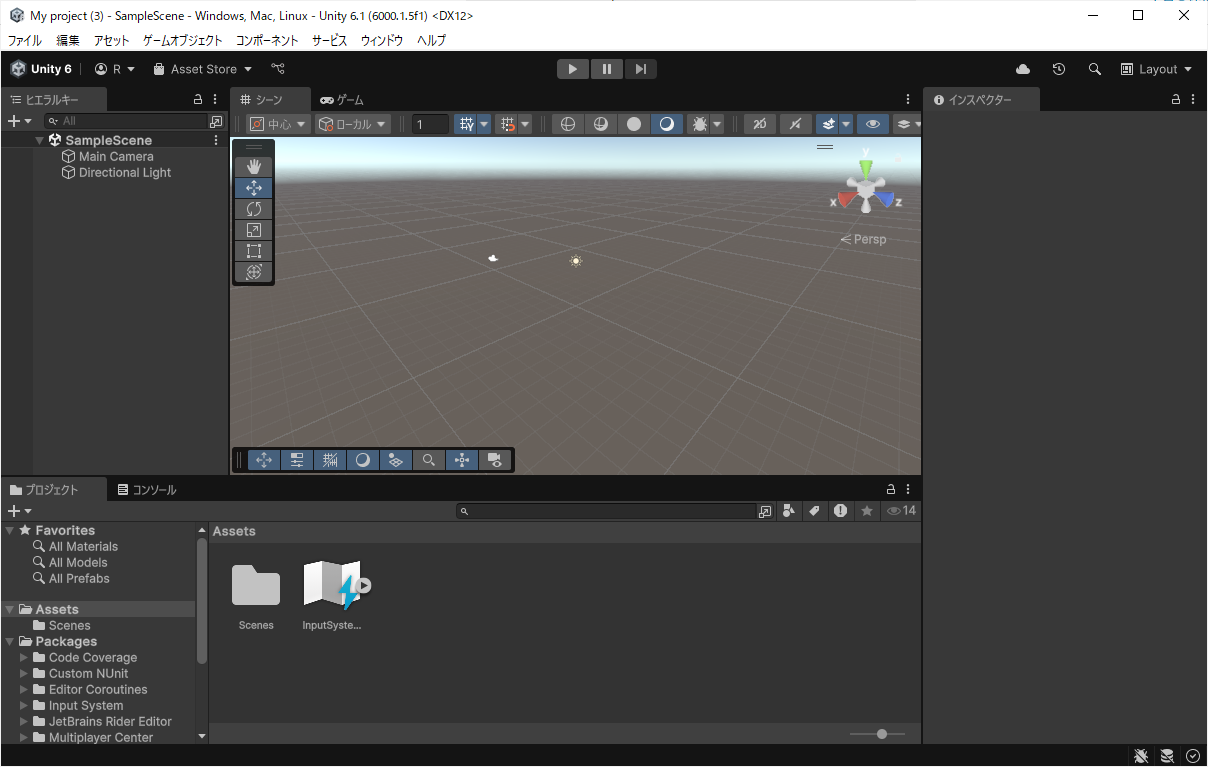Open Version Control icon beside Asset Store
The image size is (1208, 767).
pyautogui.click(x=278, y=69)
